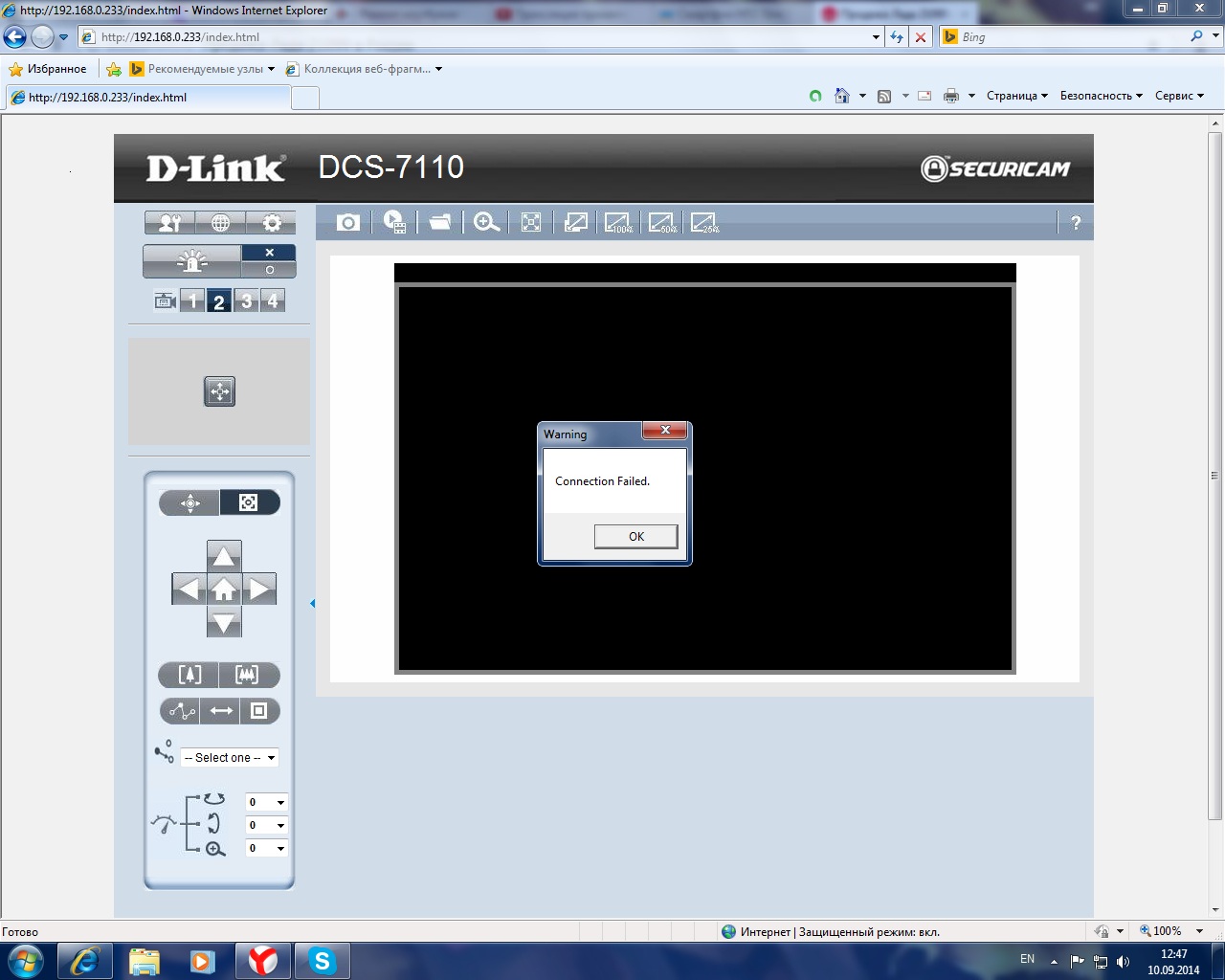Switch video to full screen view
This screenshot has height=980, width=1225.
[531, 223]
